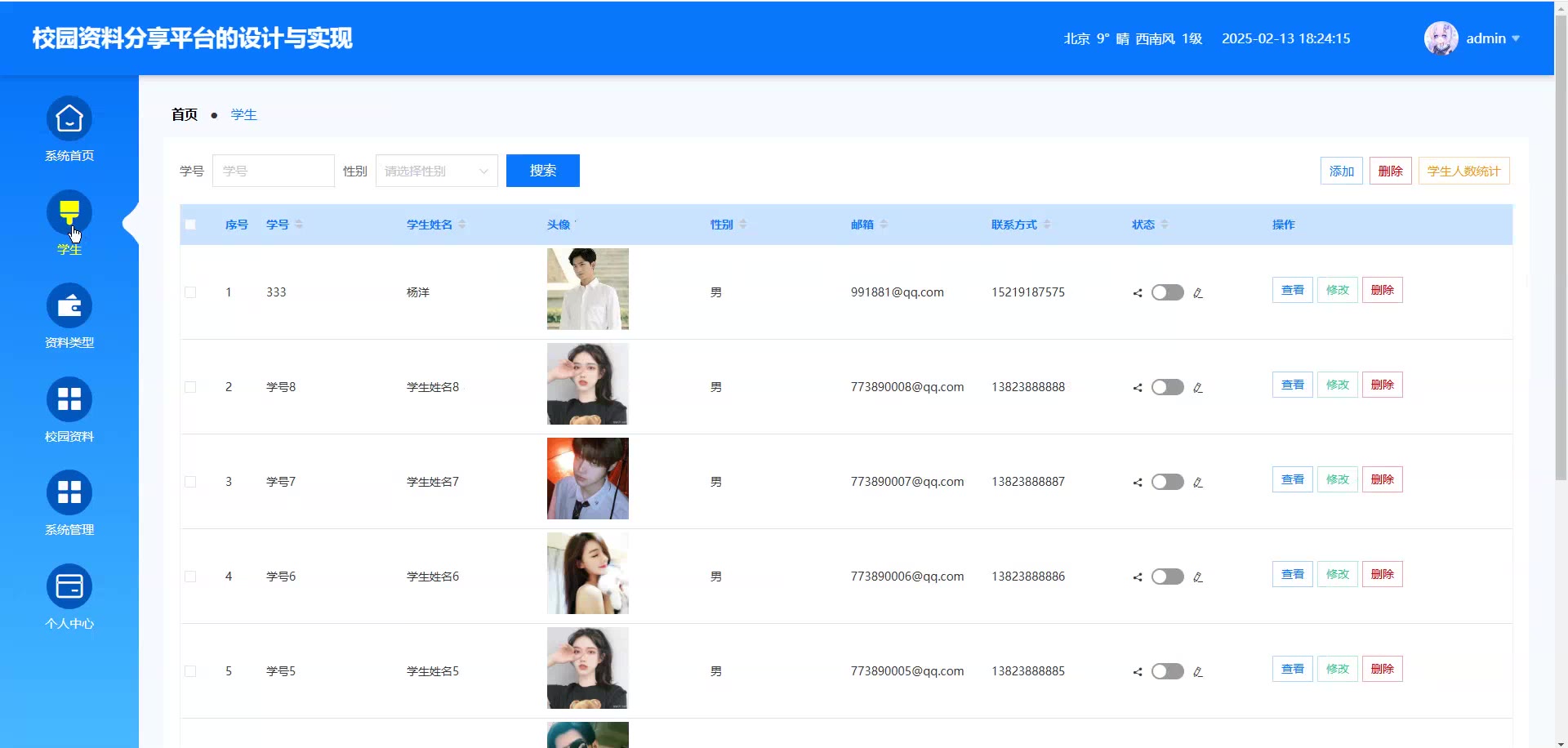Click the edit pencil icon for 学号8
Viewport: 1568px width, 748px height.
coord(1198,388)
